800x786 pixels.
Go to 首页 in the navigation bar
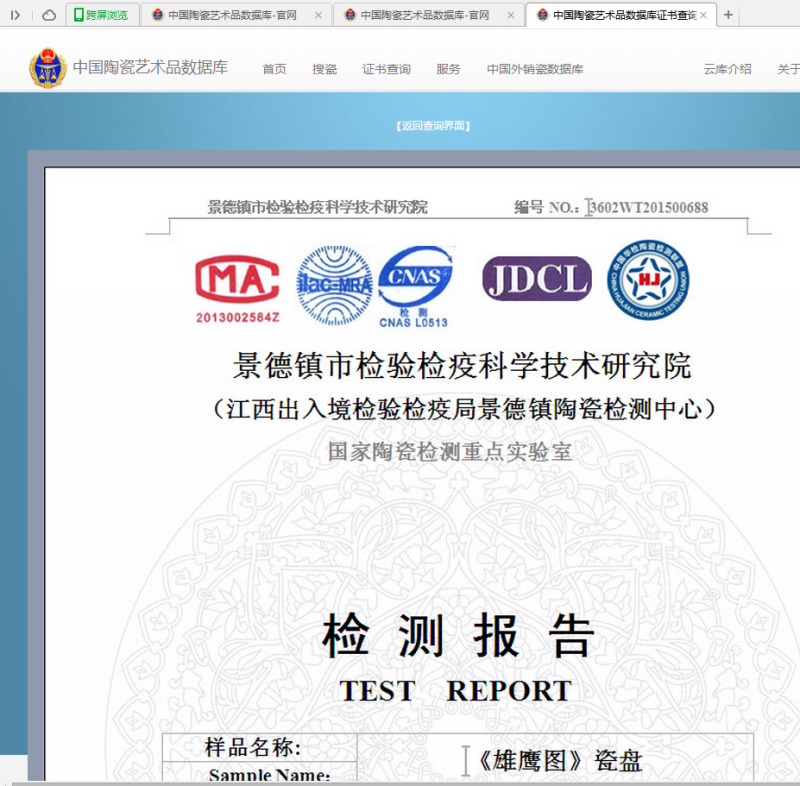click(274, 69)
